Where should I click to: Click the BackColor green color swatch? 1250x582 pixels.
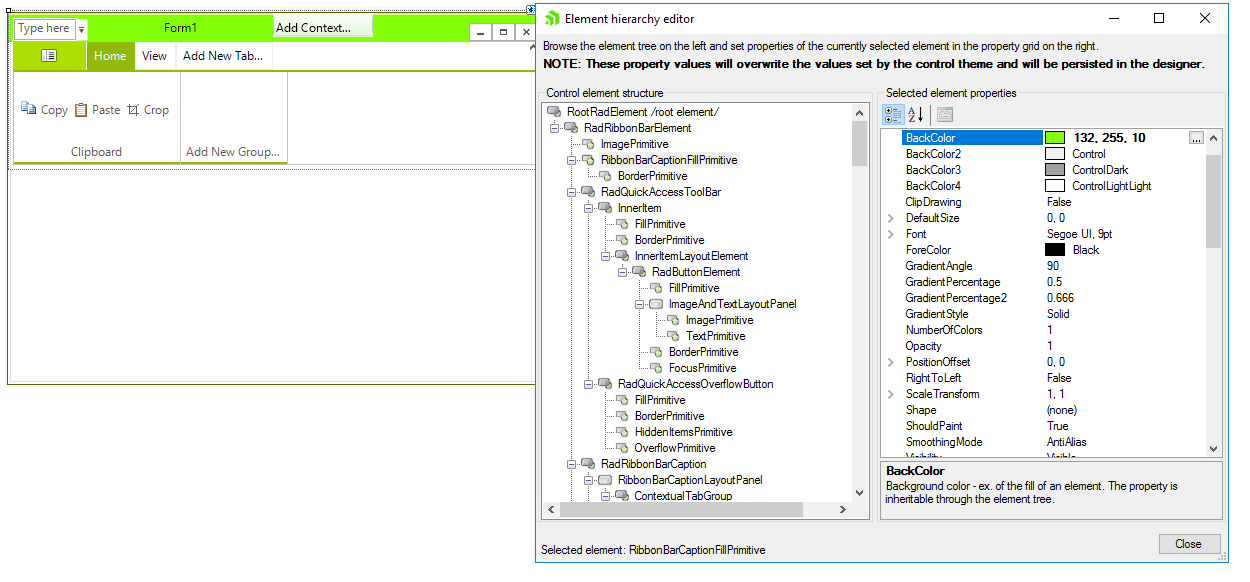(1055, 138)
